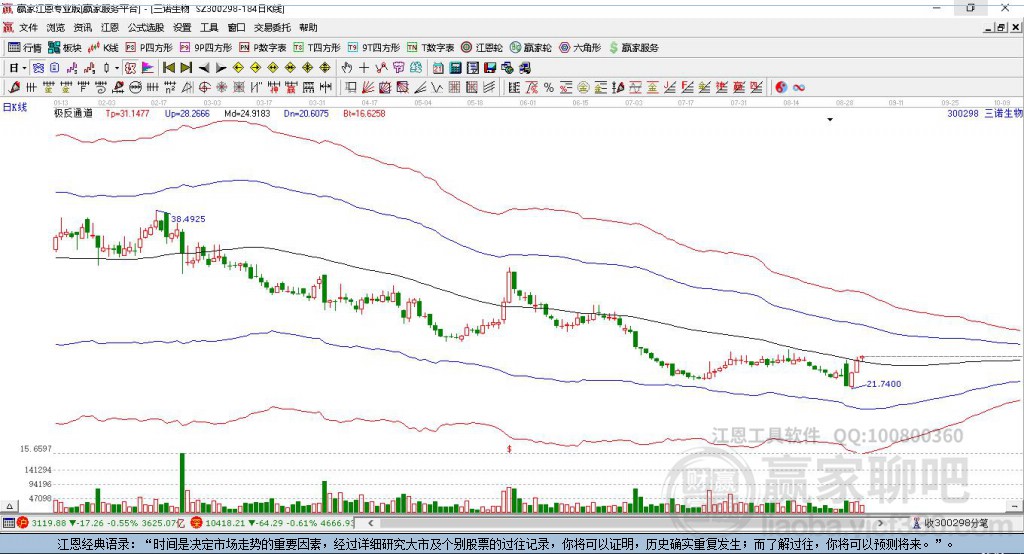Expand volume panel with up-triangle button

[x=9, y=506]
